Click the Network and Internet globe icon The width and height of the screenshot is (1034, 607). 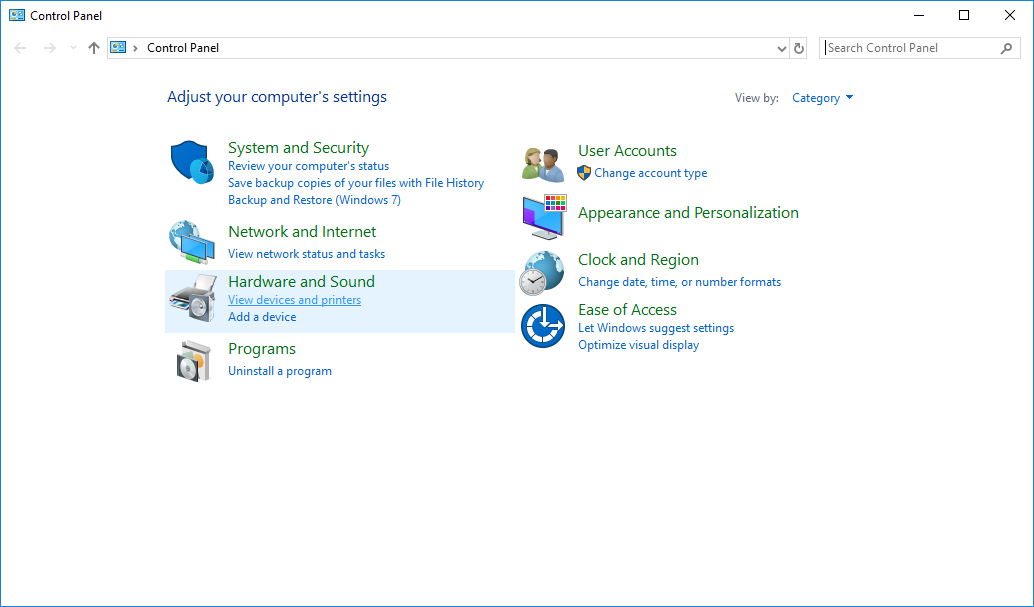pos(192,243)
